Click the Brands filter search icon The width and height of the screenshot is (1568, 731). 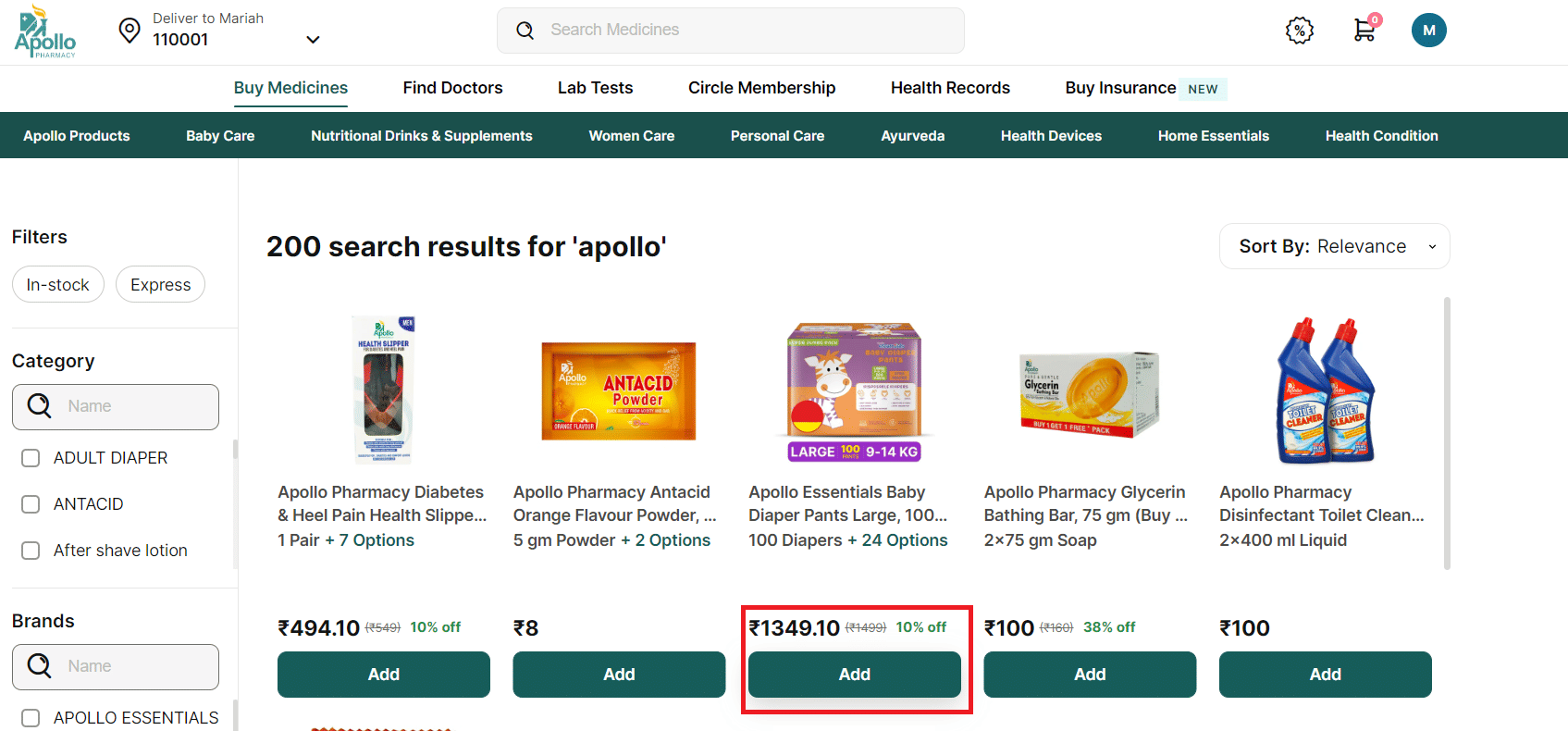coord(40,666)
